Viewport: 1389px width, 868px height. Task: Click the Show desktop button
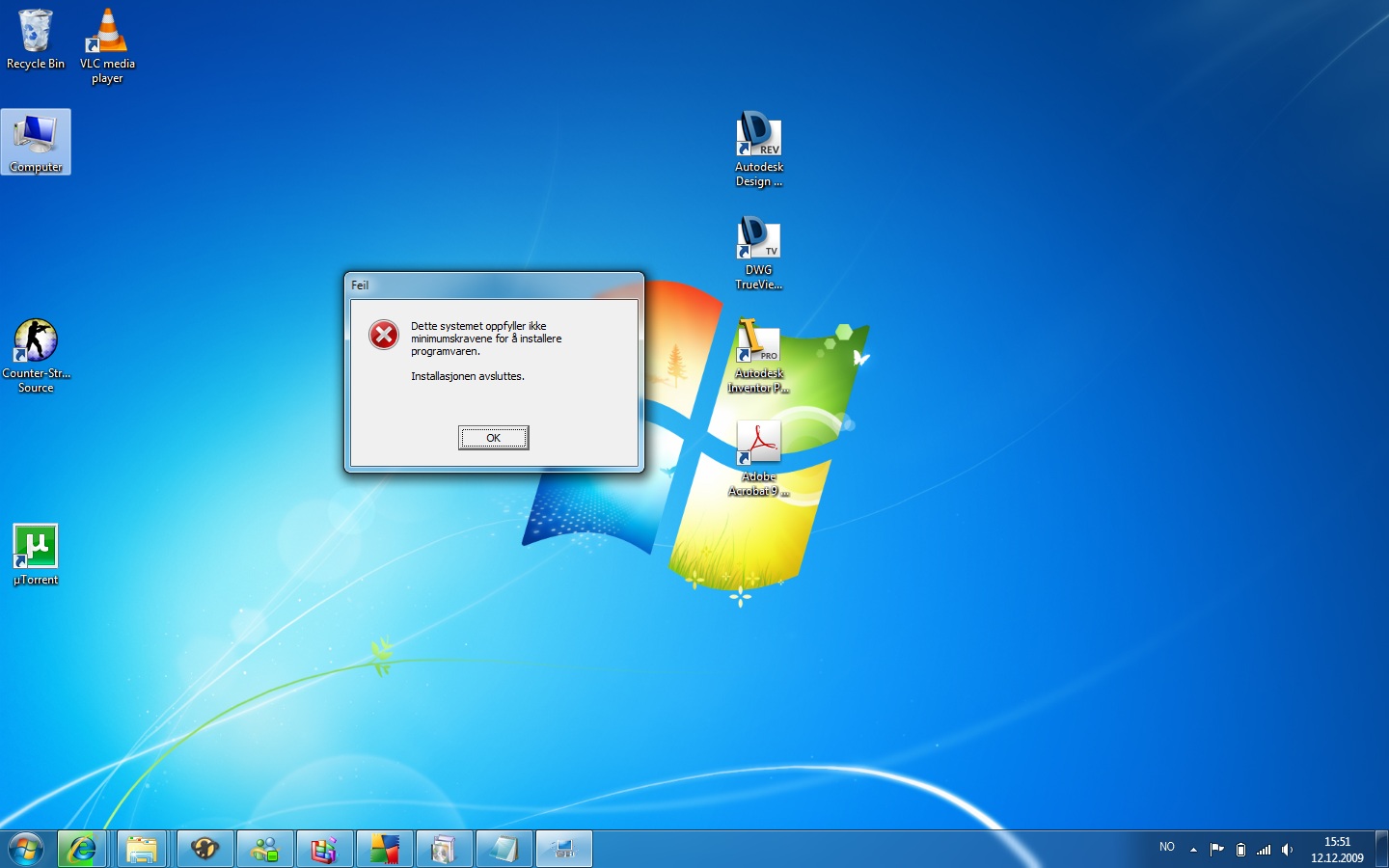(x=1381, y=850)
